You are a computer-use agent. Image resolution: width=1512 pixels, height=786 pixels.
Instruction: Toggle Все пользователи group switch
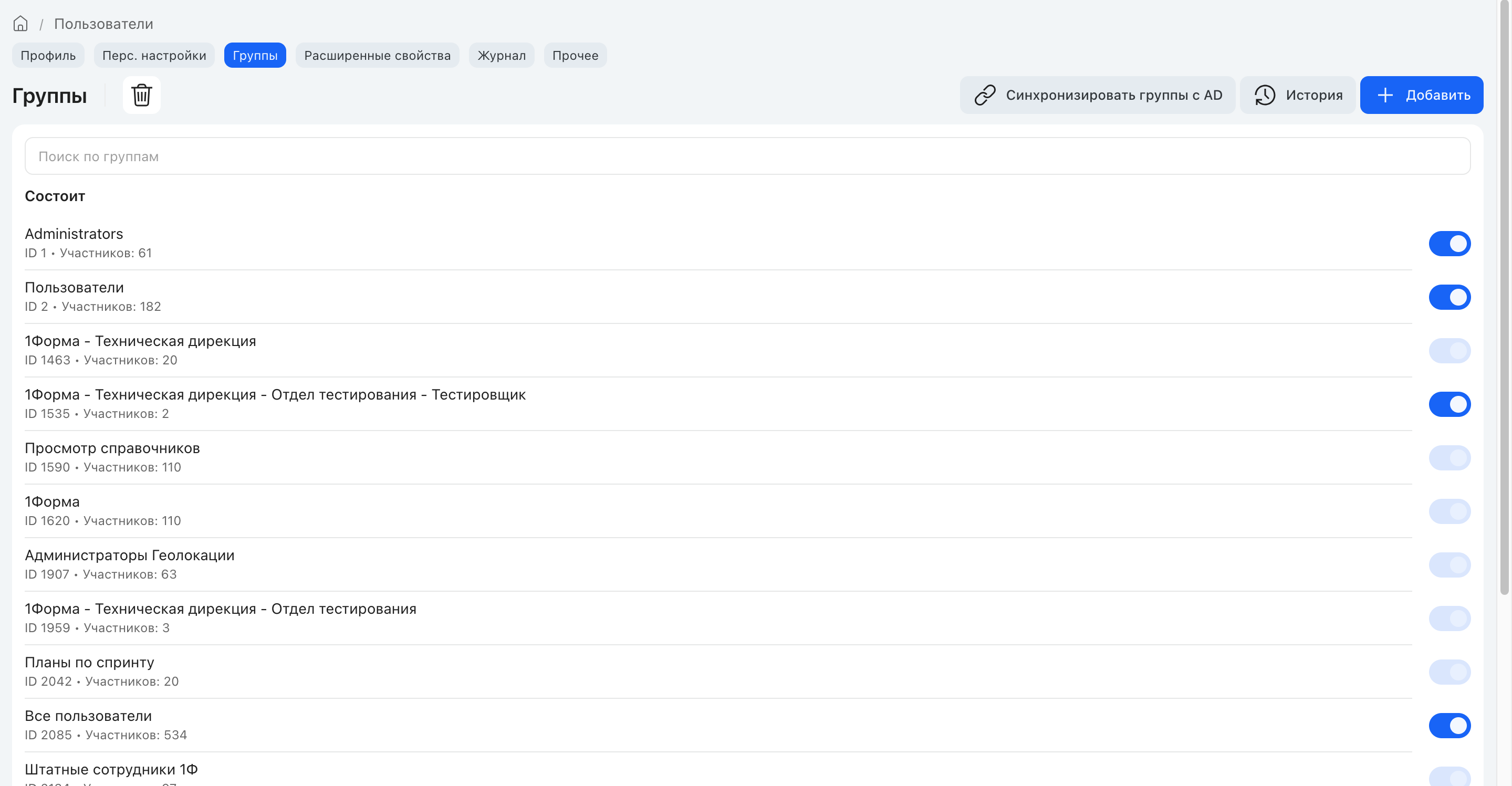(1450, 726)
